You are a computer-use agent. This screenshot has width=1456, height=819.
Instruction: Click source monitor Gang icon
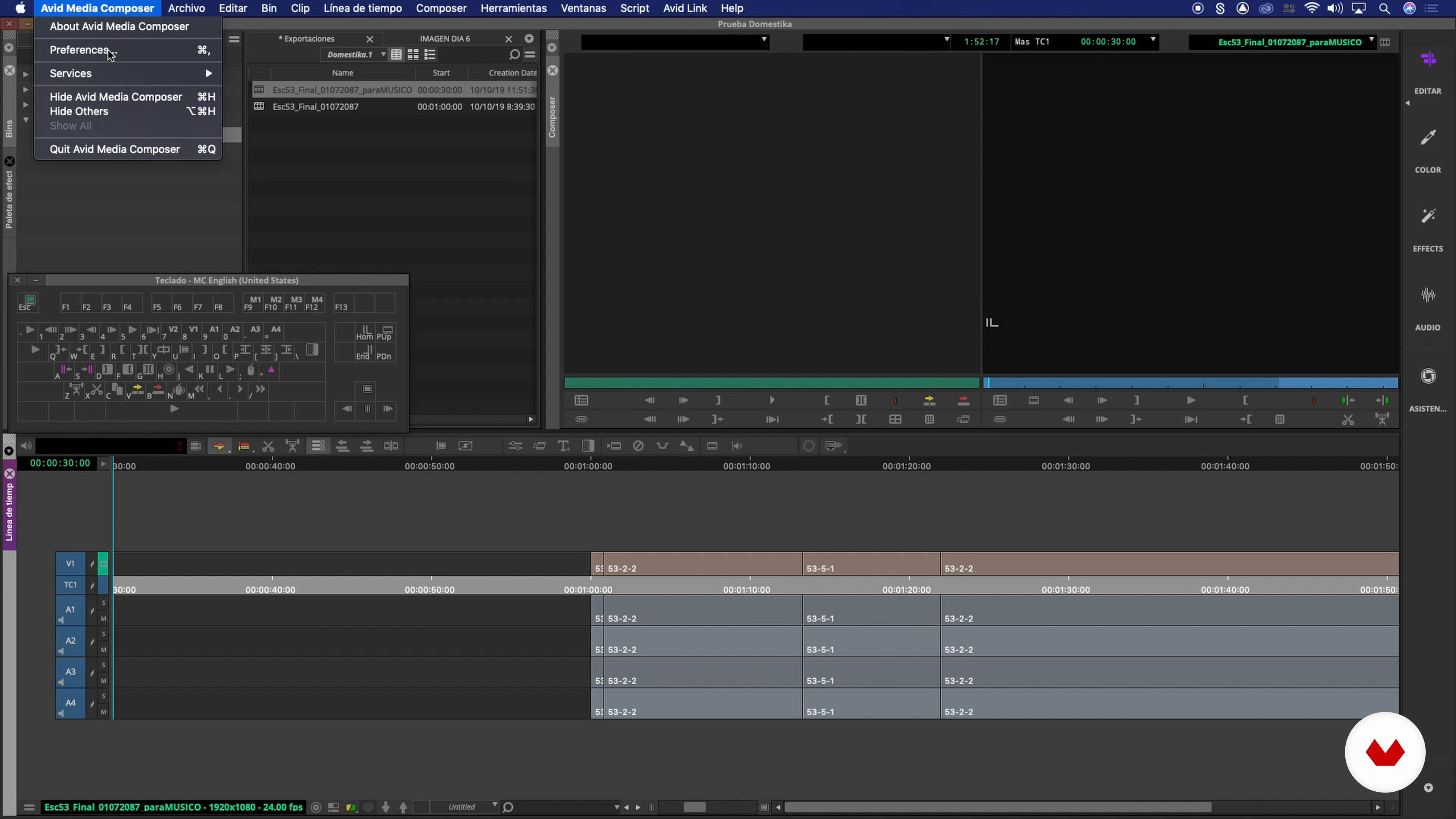tap(581, 419)
